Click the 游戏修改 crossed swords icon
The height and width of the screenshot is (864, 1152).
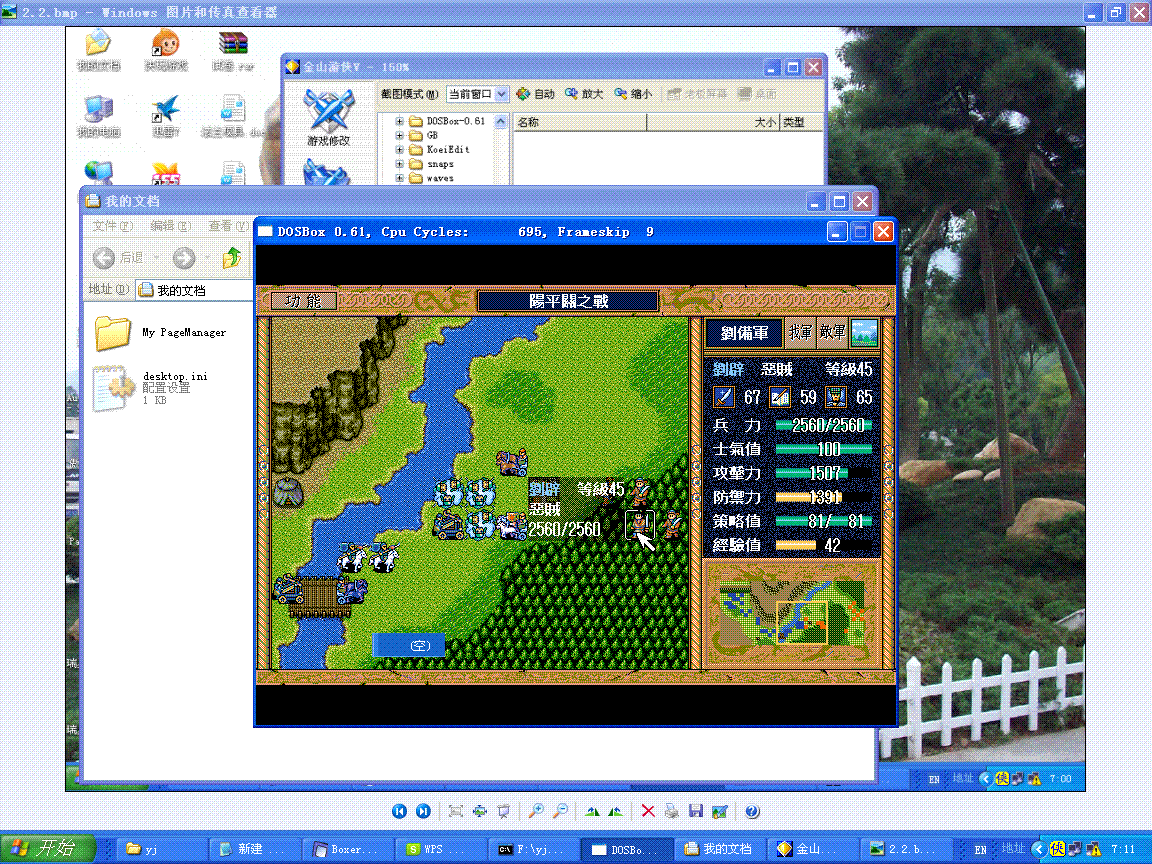(328, 110)
